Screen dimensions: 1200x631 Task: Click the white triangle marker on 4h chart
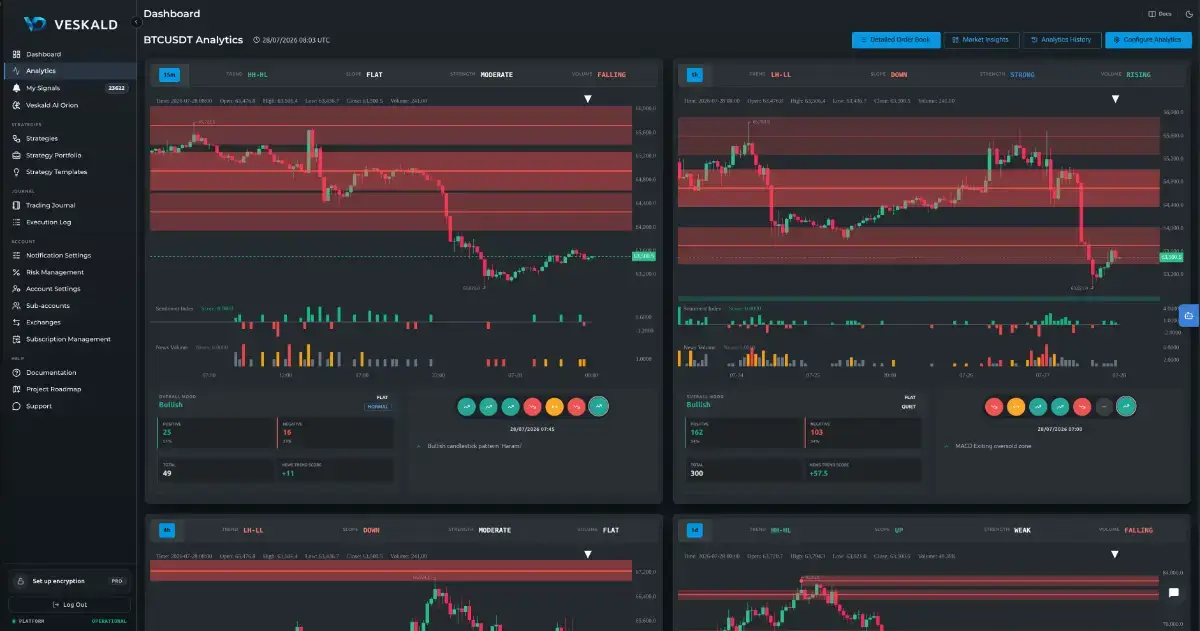(588, 554)
